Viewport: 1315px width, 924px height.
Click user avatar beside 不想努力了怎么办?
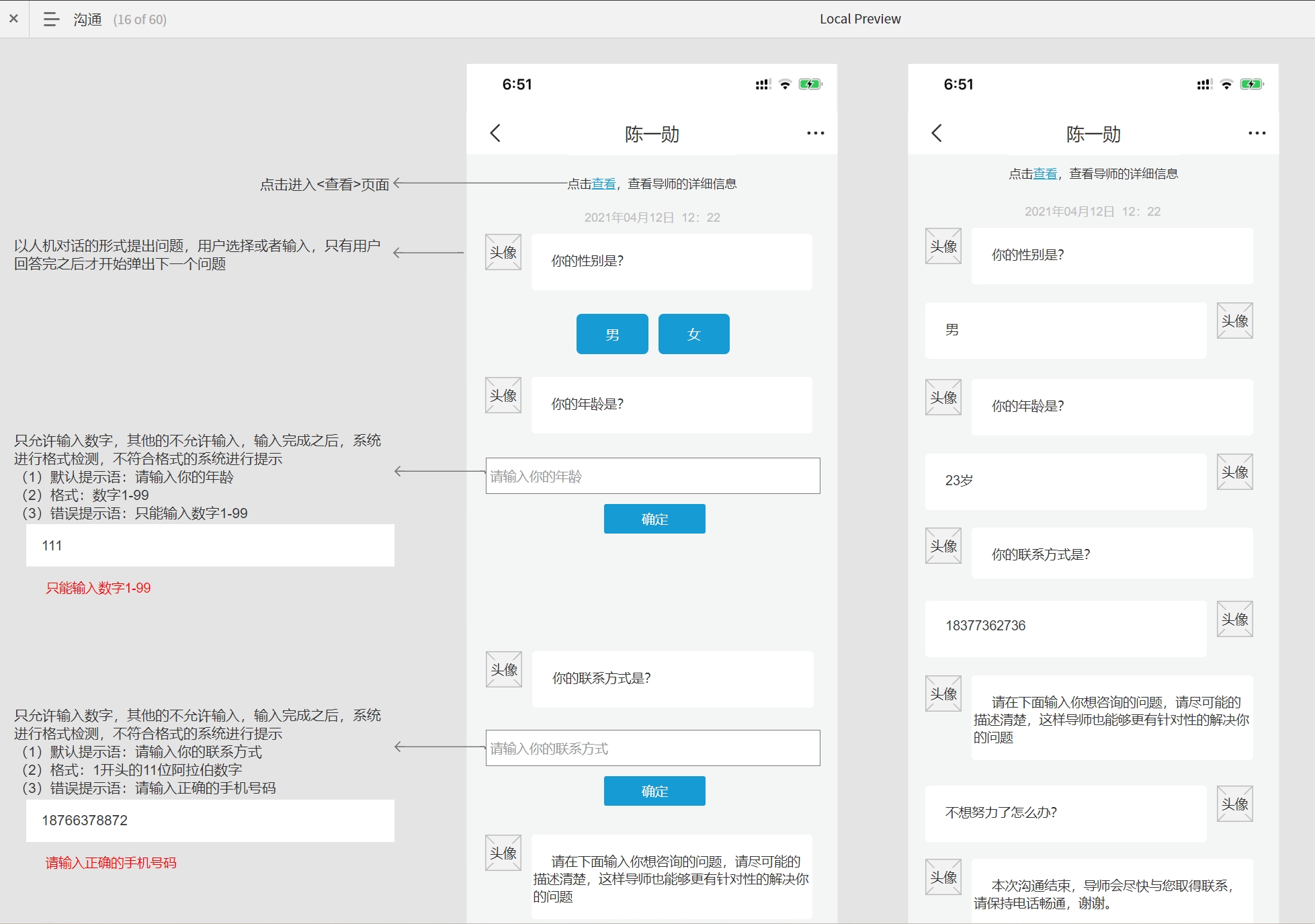pos(1235,804)
